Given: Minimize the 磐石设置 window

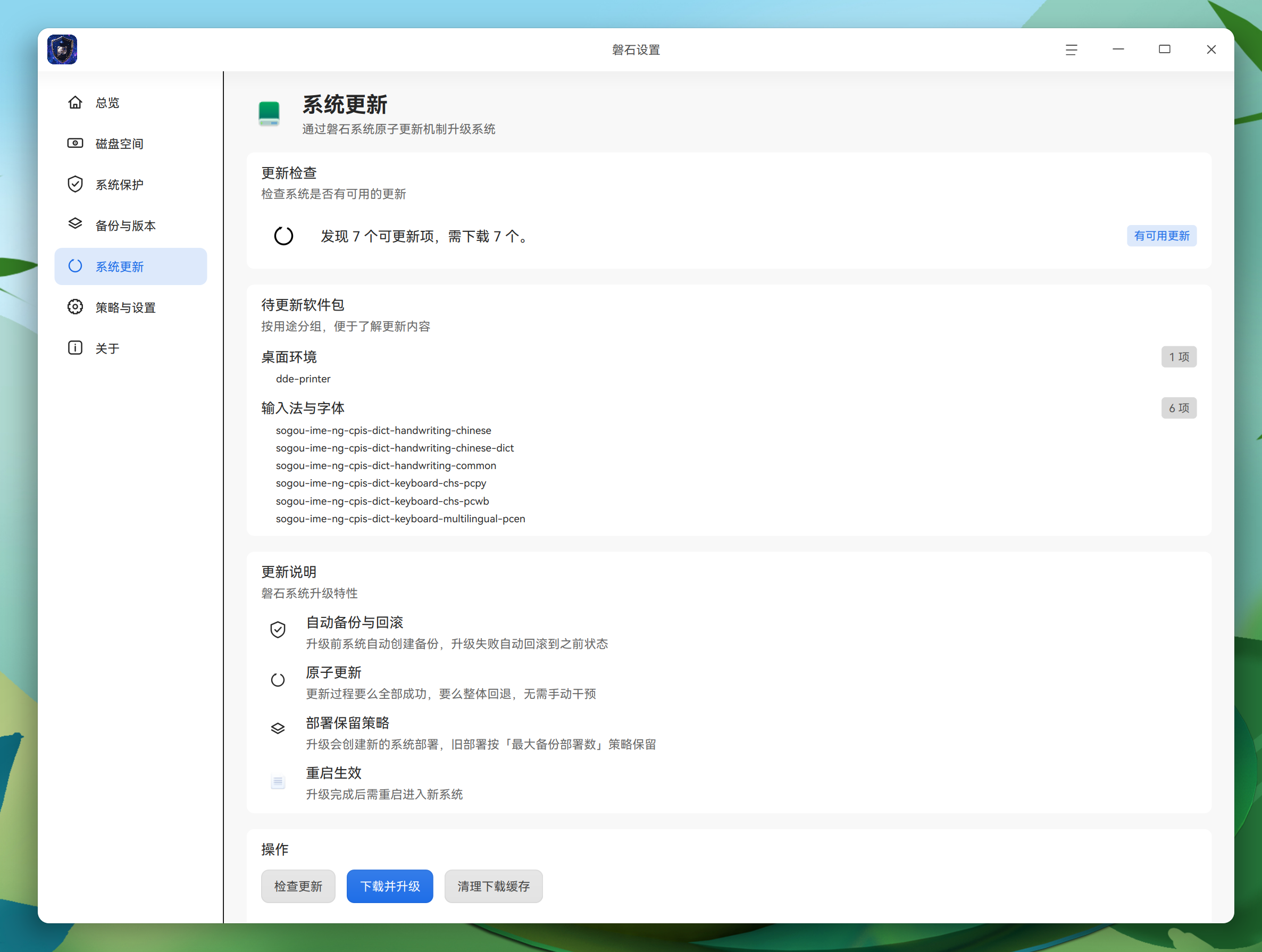Looking at the screenshot, I should (1118, 49).
